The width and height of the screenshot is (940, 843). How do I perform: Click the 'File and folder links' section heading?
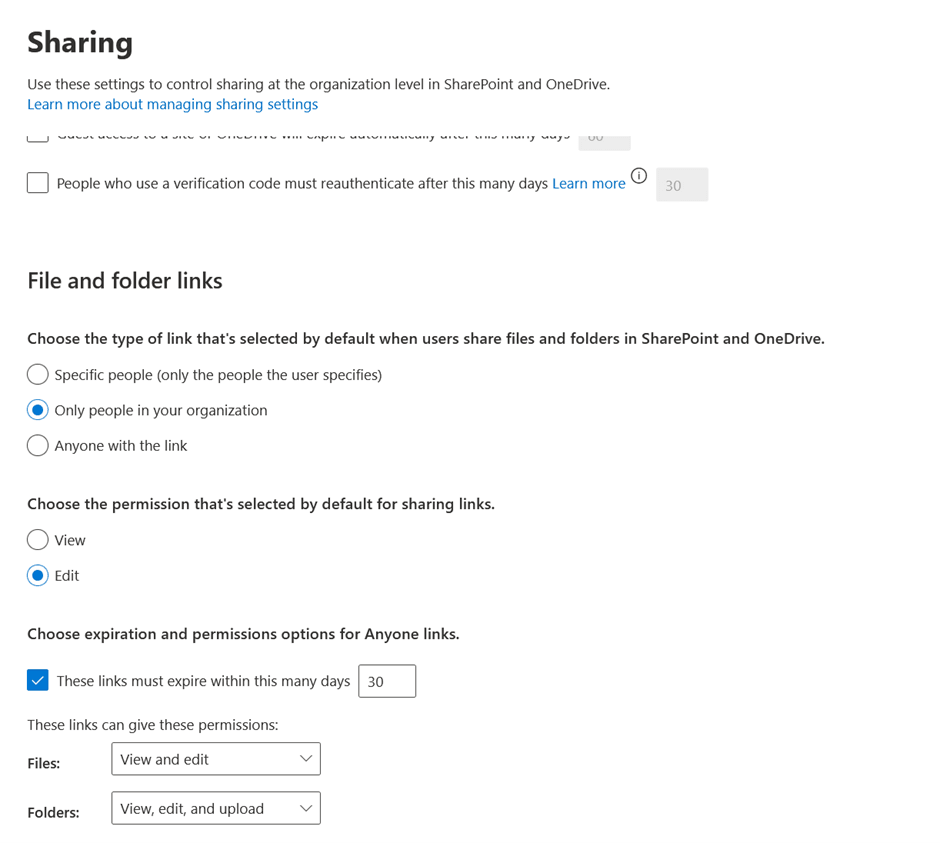pos(124,281)
